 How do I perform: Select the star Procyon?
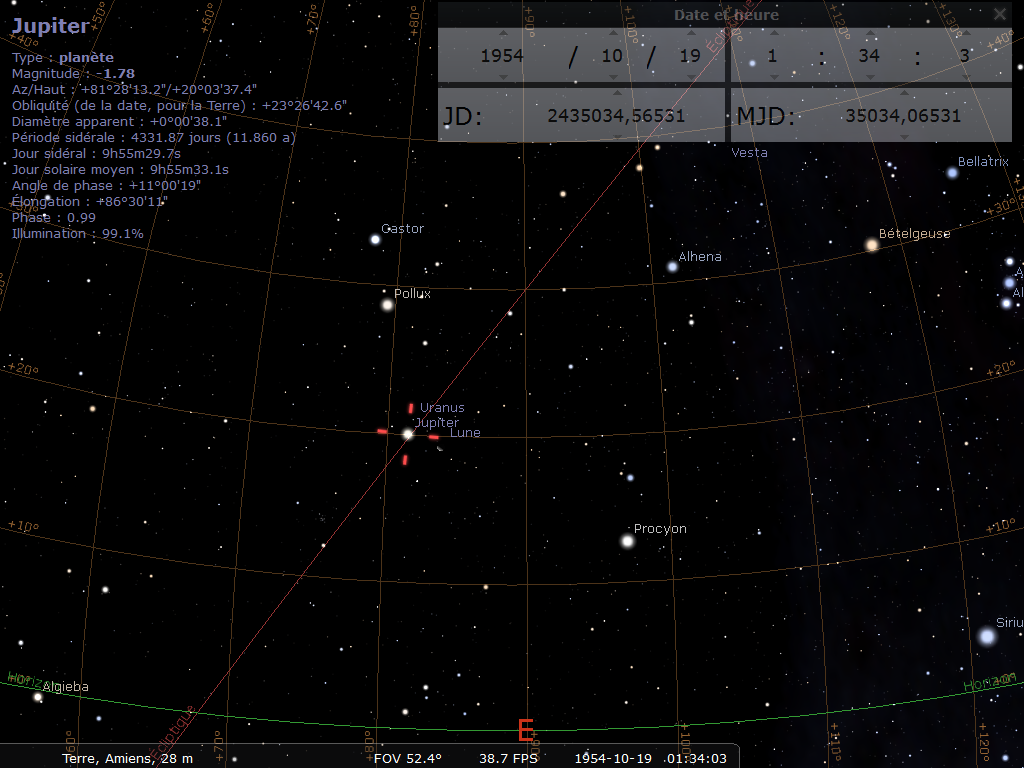point(628,541)
